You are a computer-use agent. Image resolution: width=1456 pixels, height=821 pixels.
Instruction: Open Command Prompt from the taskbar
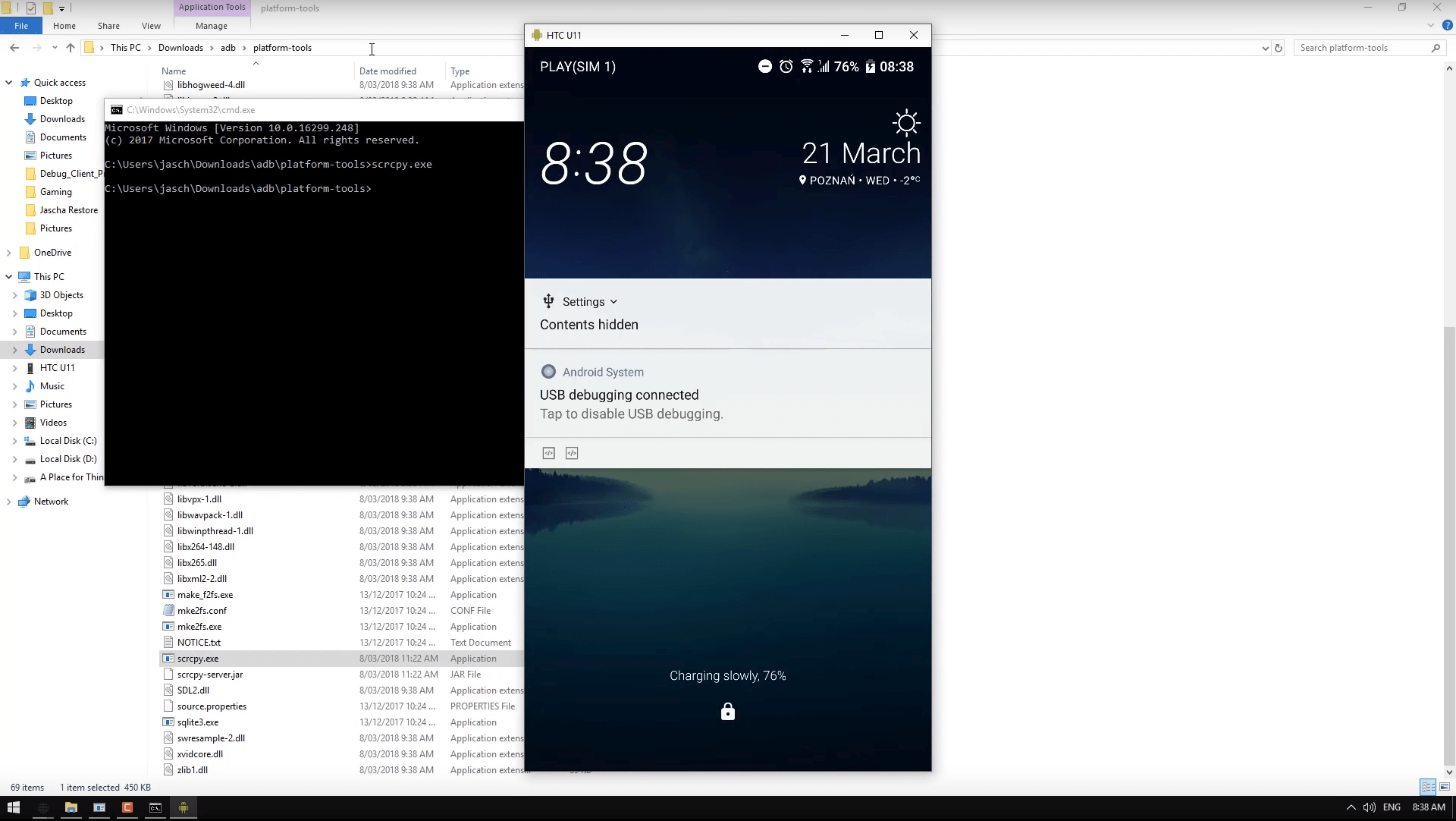pyautogui.click(x=155, y=807)
